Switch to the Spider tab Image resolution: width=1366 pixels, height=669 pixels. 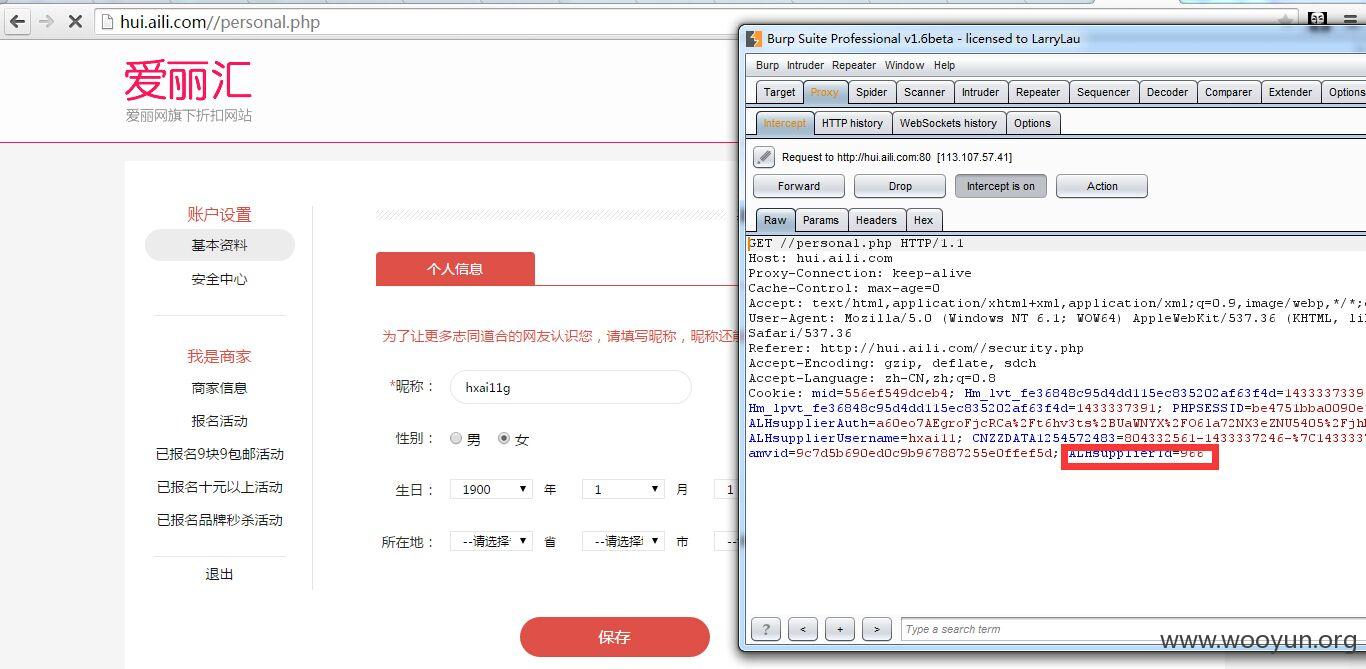(871, 92)
